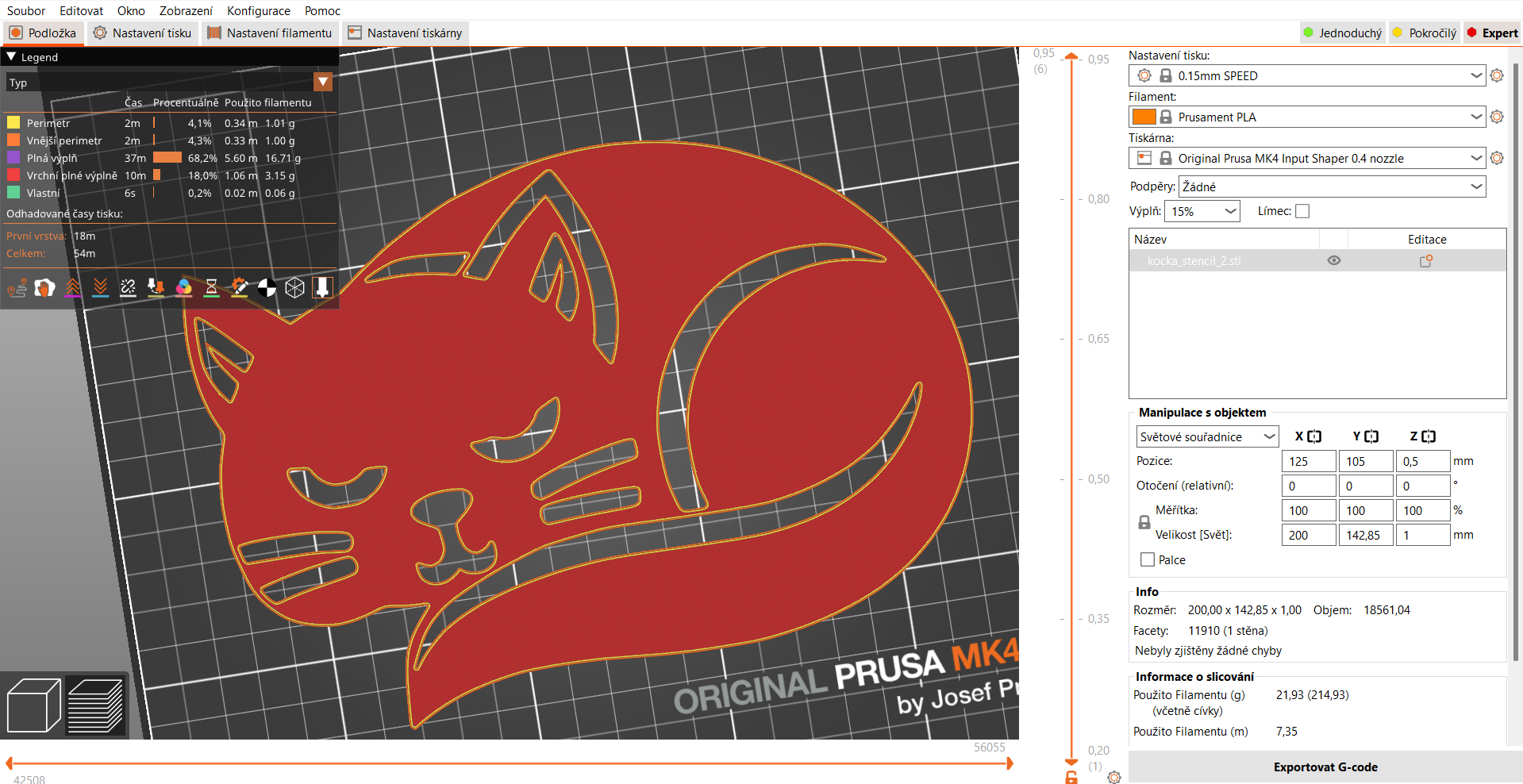The height and width of the screenshot is (784, 1523).
Task: Click the scale lock icon near Měřítka
Action: pyautogui.click(x=1144, y=522)
